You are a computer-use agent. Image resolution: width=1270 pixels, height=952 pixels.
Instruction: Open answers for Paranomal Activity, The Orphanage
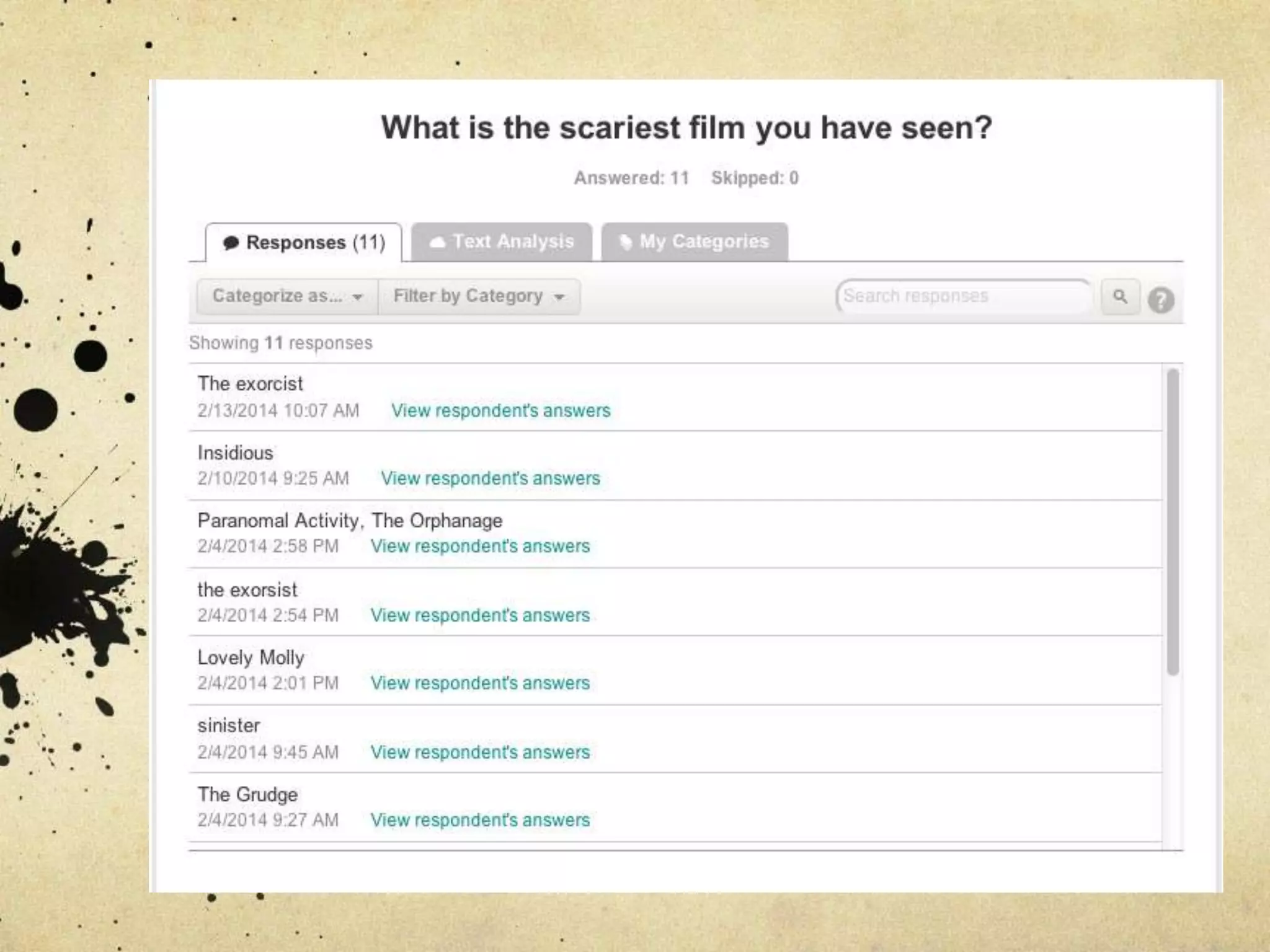[479, 546]
